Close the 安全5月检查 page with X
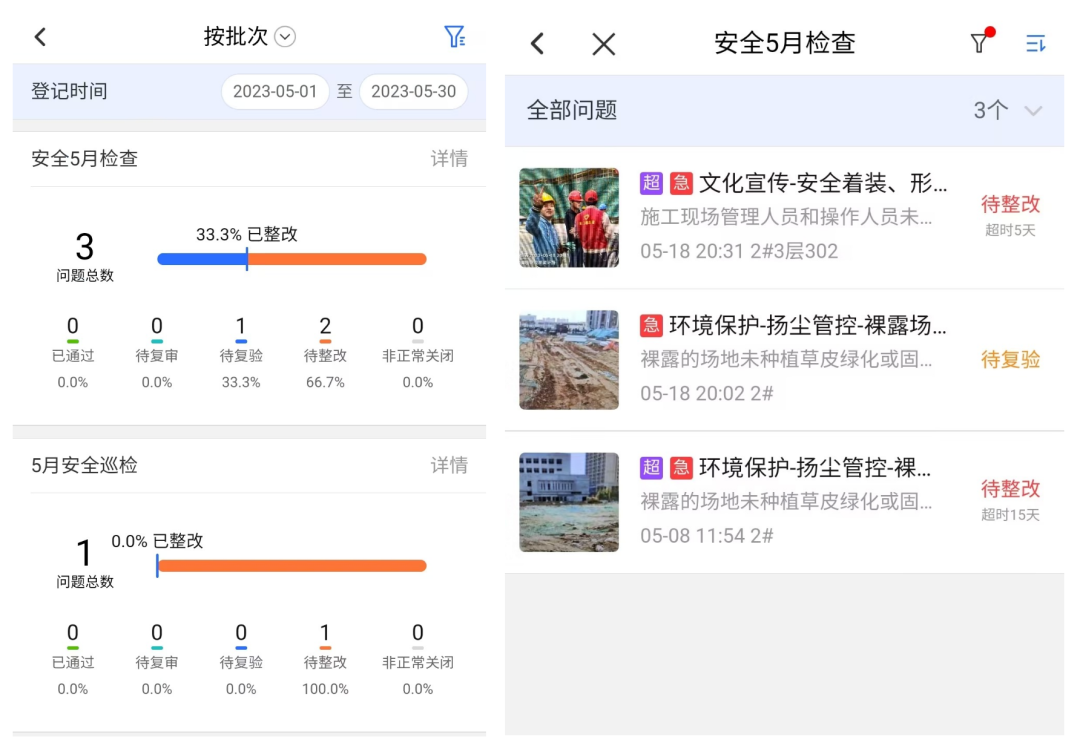The height and width of the screenshot is (754, 1080). click(603, 43)
